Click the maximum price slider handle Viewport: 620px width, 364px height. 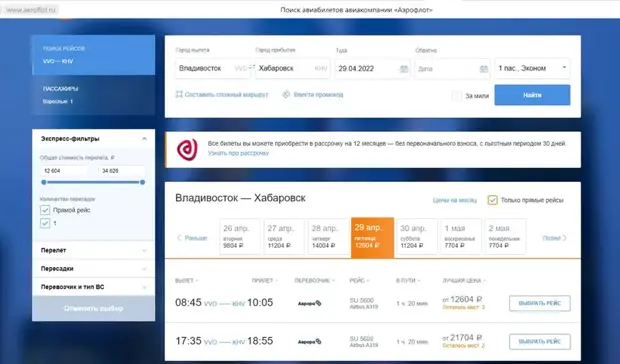pos(142,182)
